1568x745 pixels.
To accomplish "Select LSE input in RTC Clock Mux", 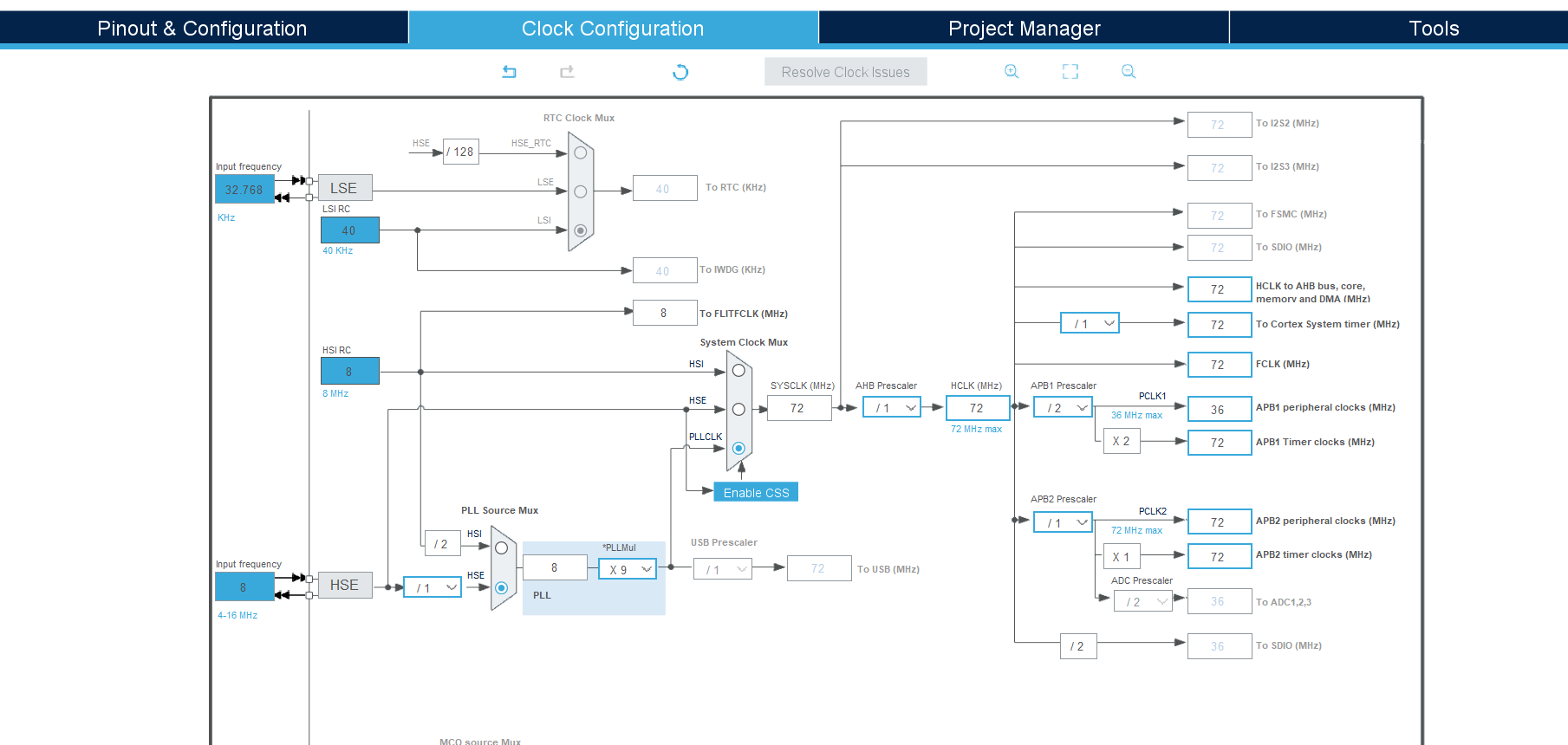I will [x=581, y=191].
